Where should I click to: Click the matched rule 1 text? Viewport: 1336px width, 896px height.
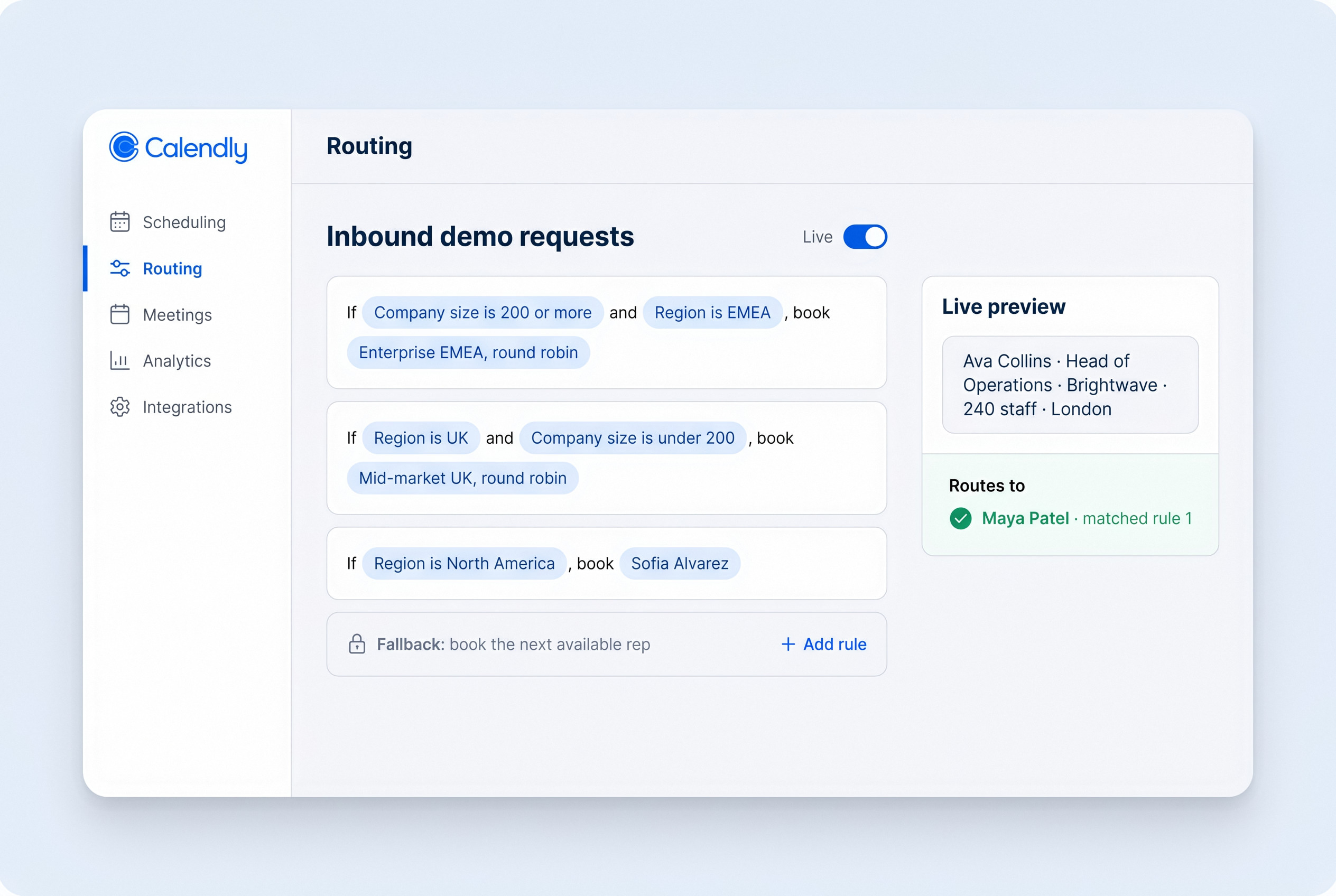pyautogui.click(x=1137, y=518)
